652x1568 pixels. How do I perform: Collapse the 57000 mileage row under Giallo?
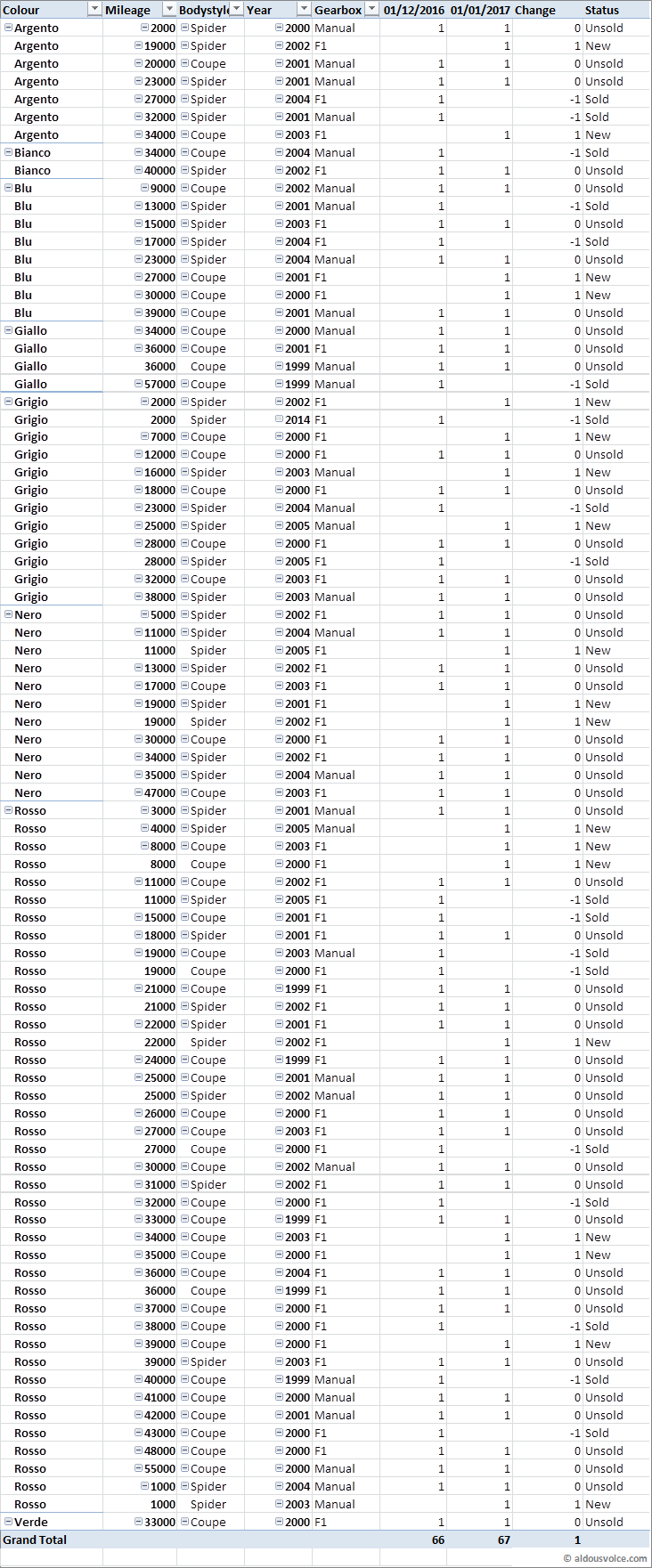pos(138,384)
